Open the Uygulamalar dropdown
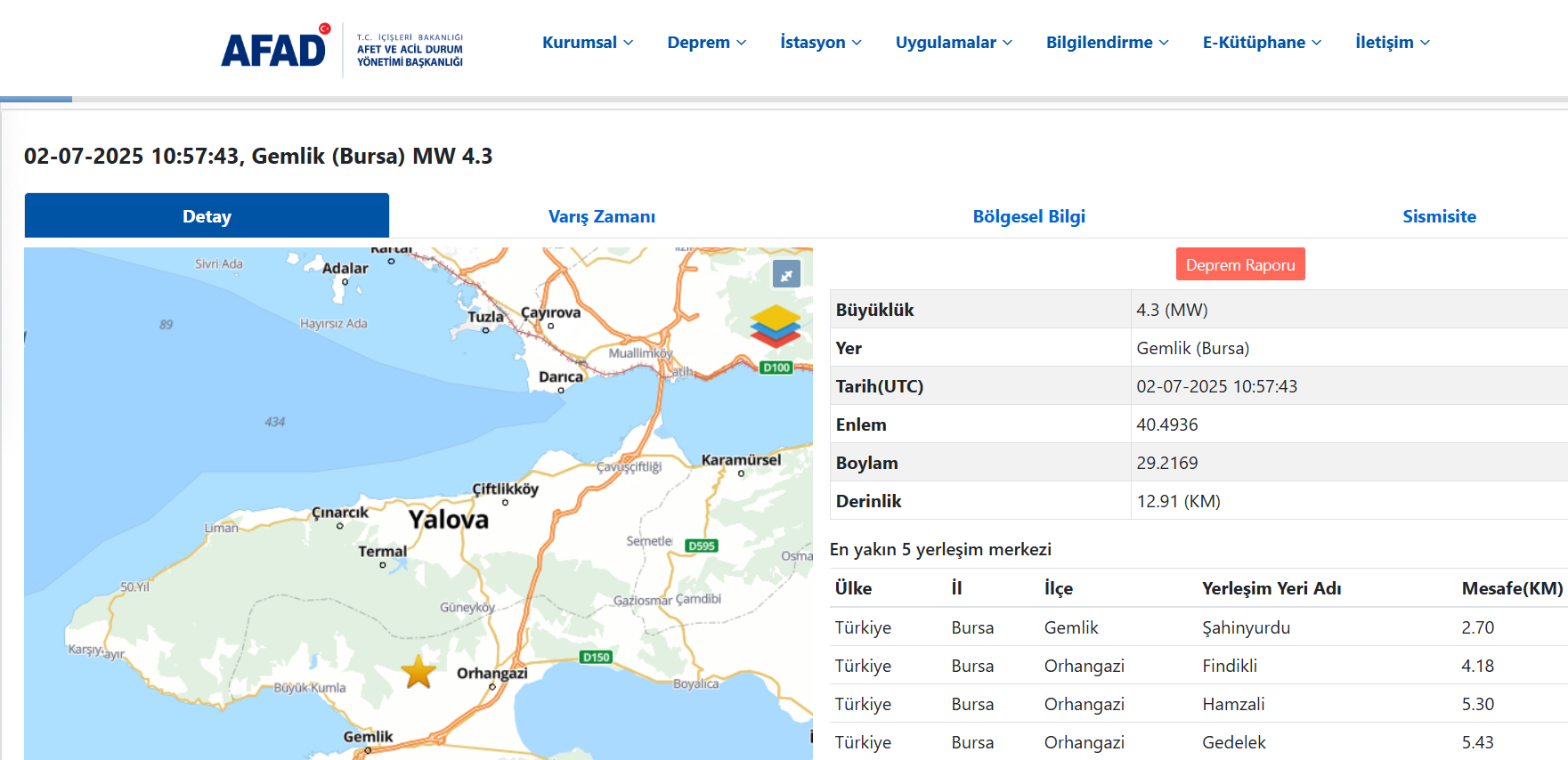 click(954, 43)
